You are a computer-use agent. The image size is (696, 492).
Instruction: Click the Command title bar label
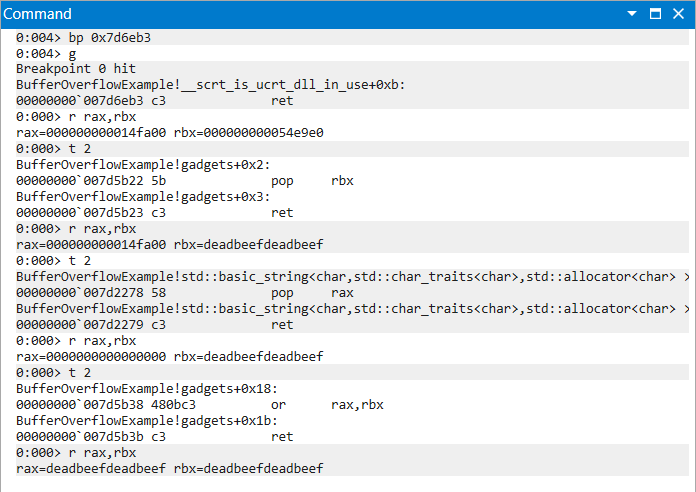click(37, 14)
